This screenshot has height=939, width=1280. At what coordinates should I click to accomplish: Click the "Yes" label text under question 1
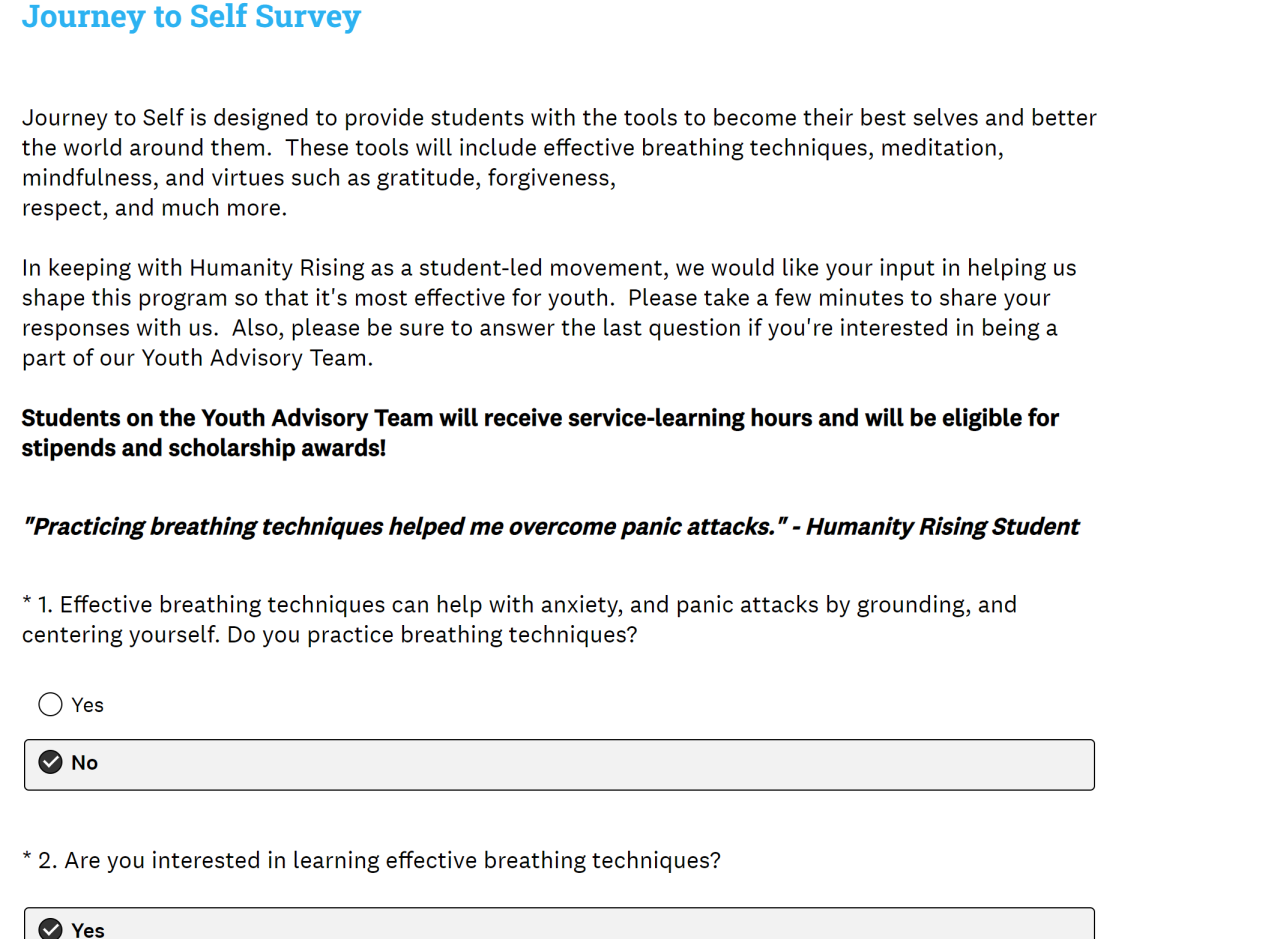pos(88,705)
